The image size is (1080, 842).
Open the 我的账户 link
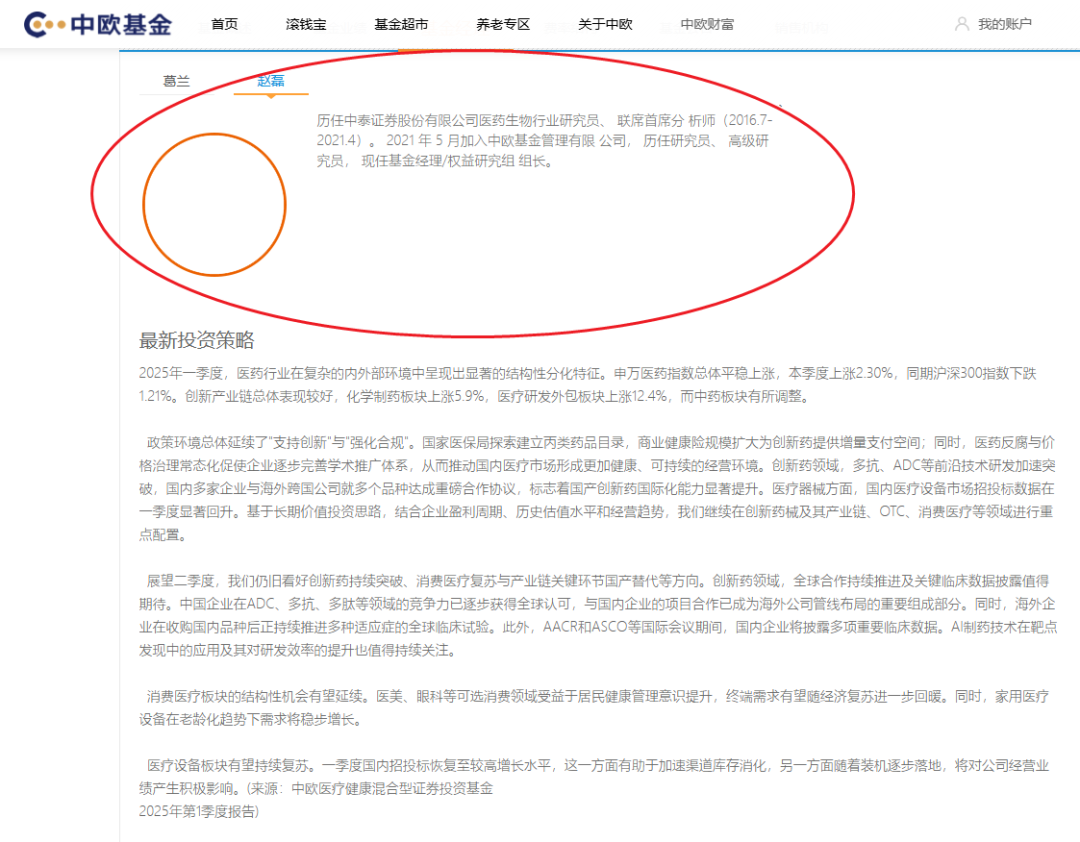[x=1005, y=24]
